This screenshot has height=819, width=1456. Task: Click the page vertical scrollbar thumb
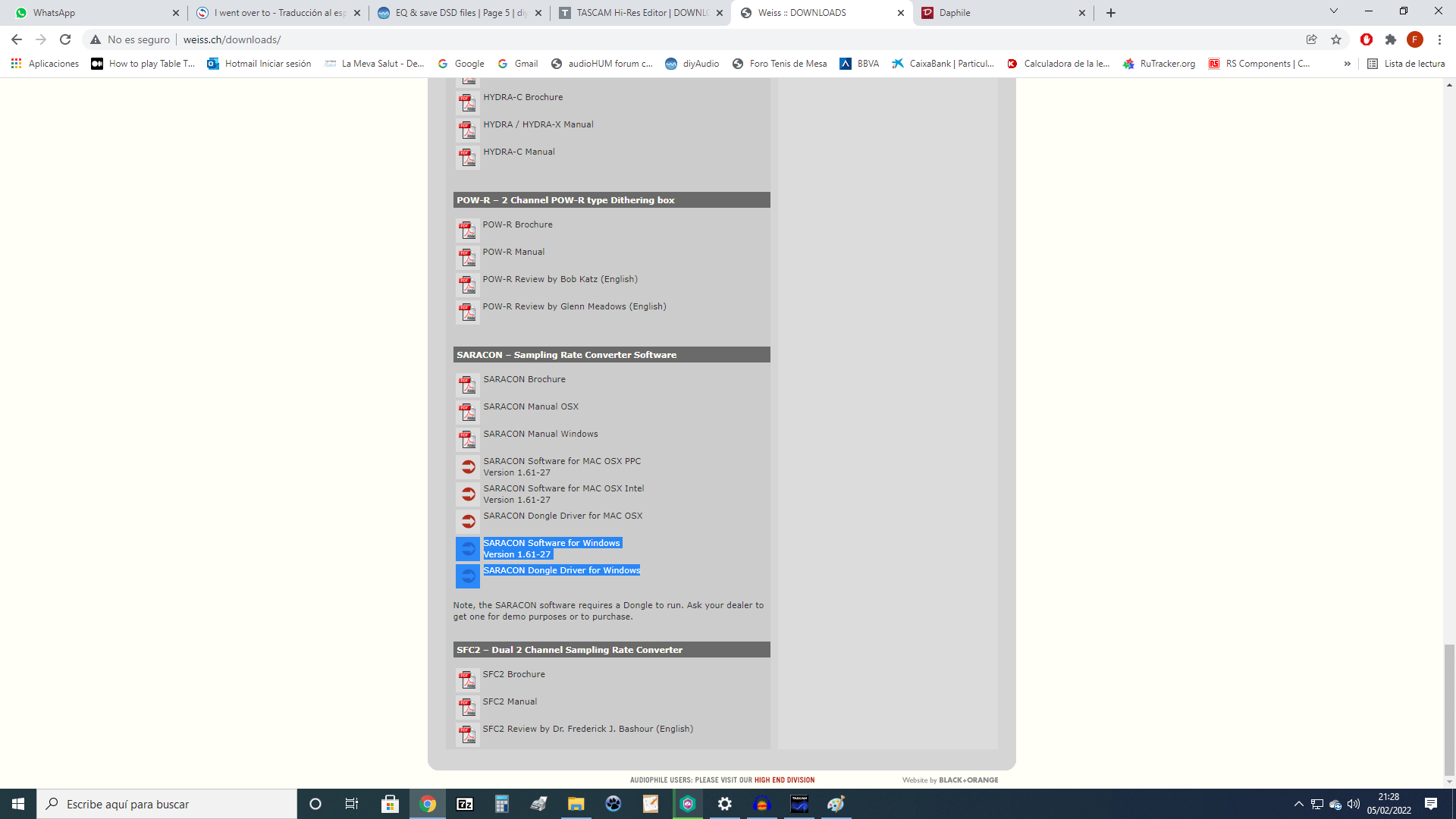tap(1449, 710)
